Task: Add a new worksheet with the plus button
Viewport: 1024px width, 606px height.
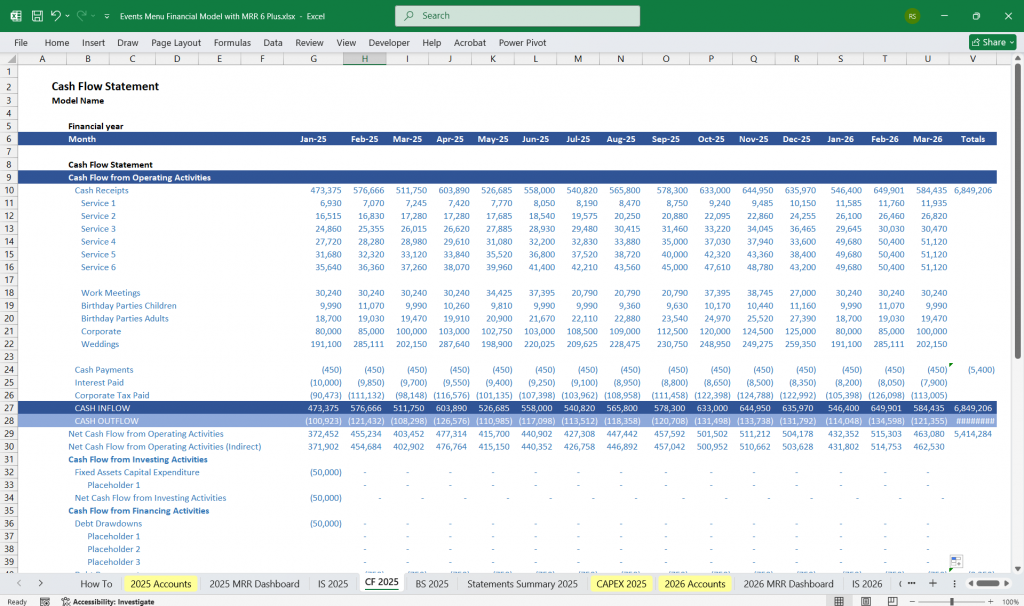Action: 933,583
